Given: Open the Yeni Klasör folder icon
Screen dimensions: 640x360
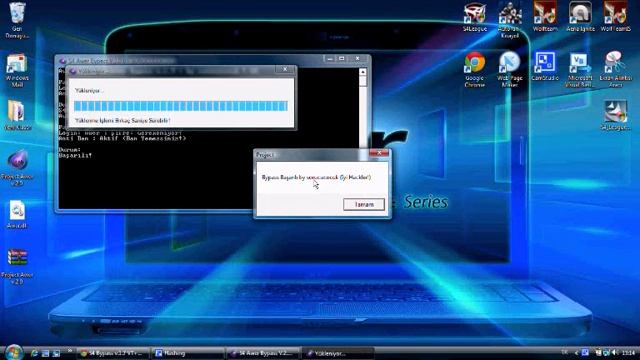Looking at the screenshot, I should point(17,116).
